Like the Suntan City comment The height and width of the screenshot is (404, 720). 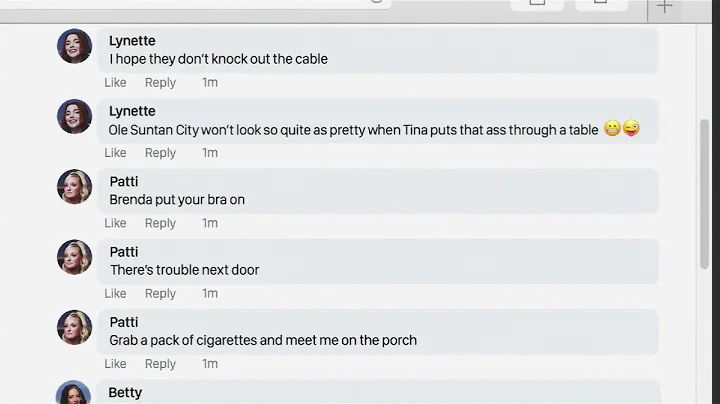115,153
